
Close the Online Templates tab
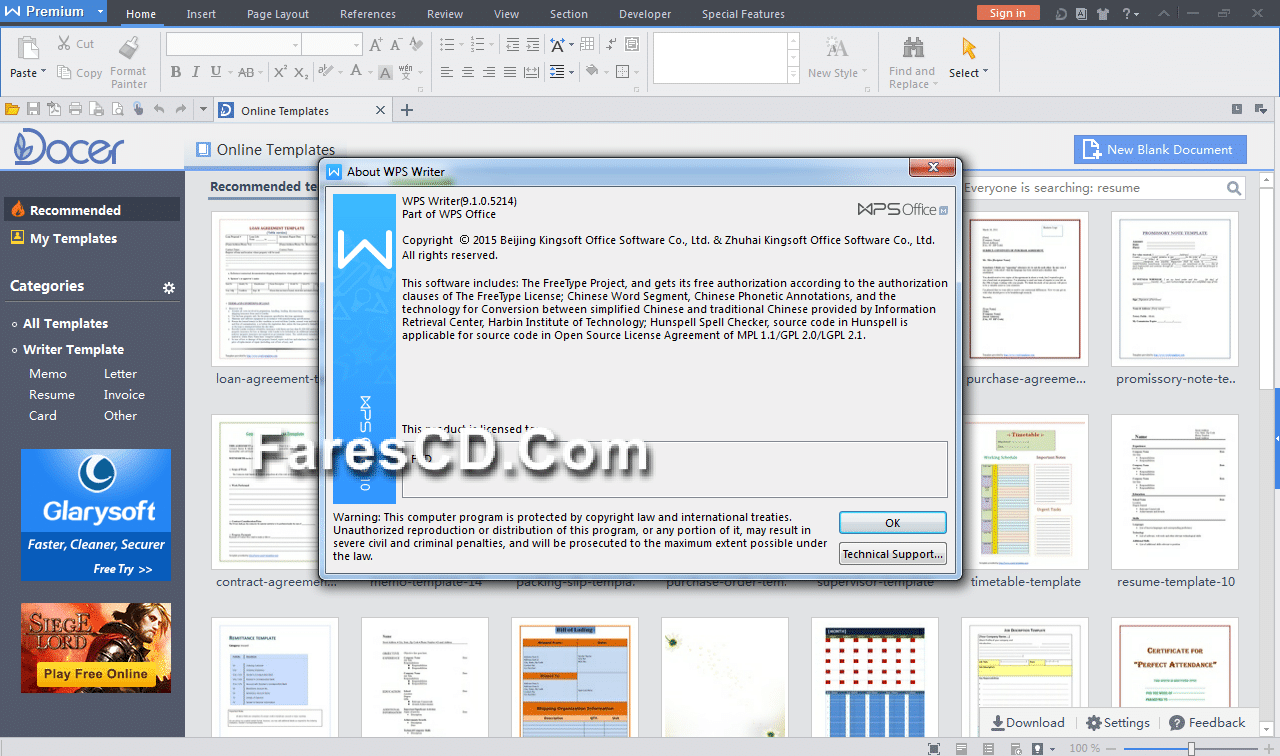pyautogui.click(x=380, y=110)
